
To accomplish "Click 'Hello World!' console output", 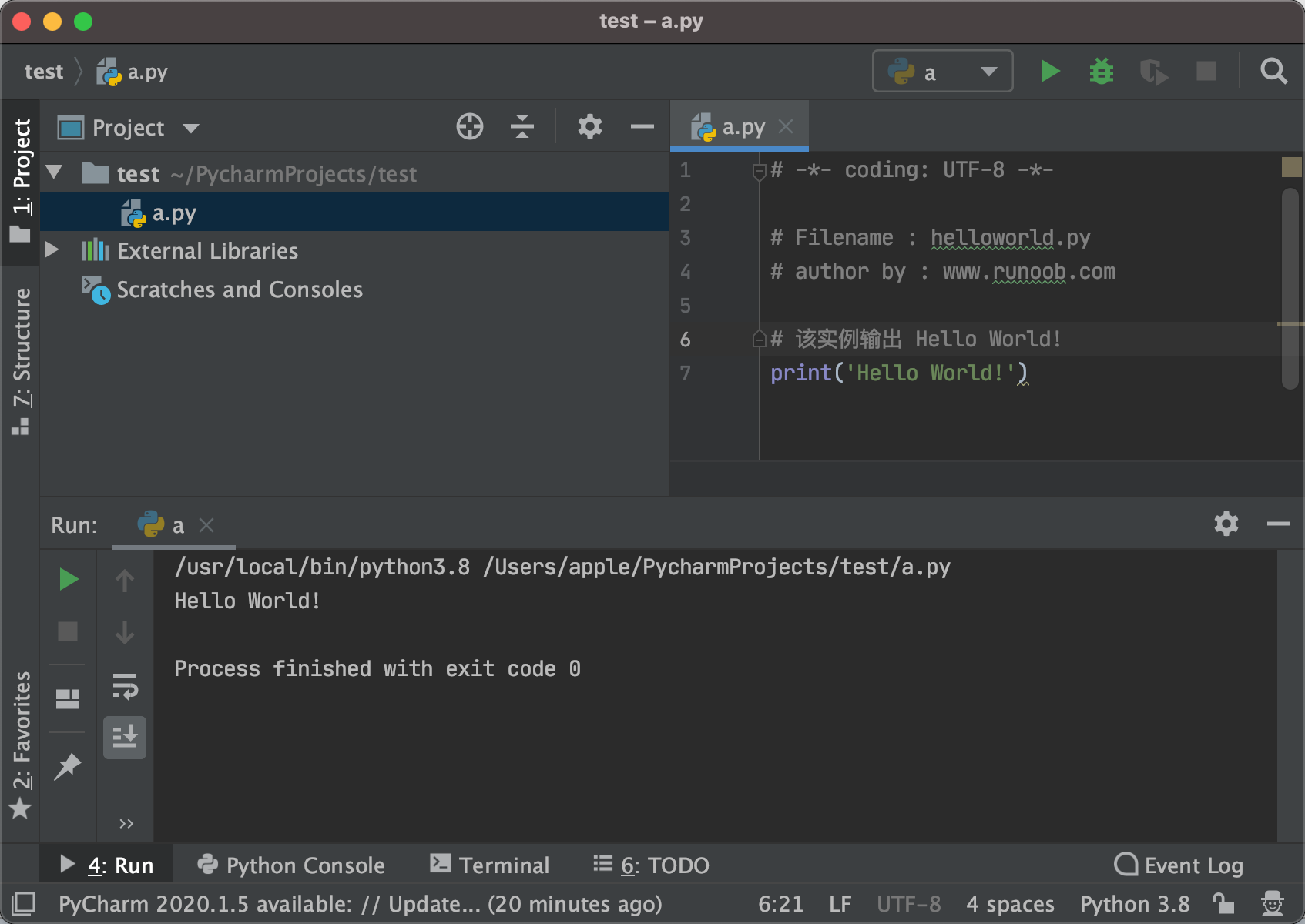I will click(x=247, y=601).
